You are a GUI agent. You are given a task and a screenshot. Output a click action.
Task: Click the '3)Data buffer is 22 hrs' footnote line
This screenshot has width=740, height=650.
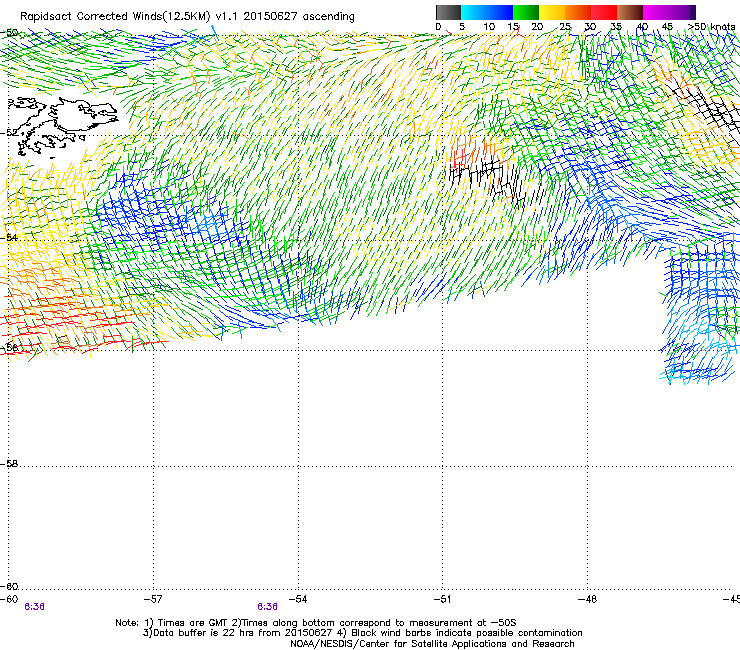362,633
